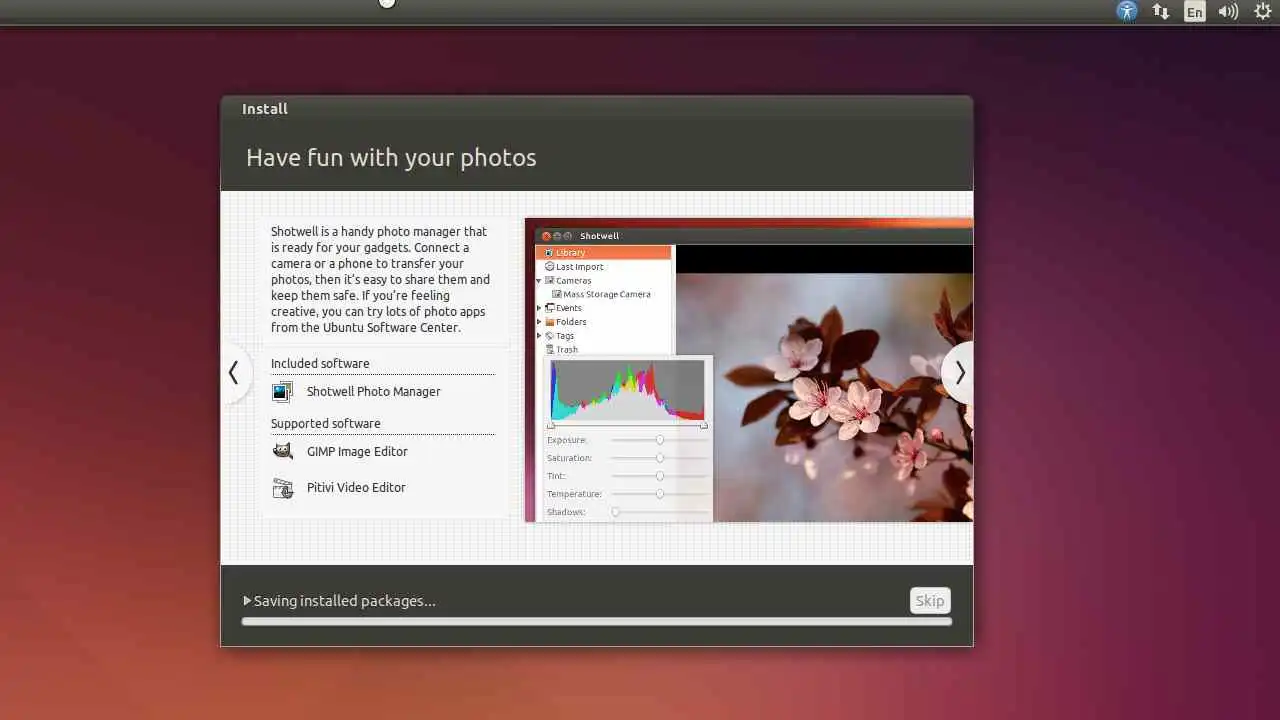Open the sound volume indicator
Screen dimensions: 1280x720
click(x=1228, y=11)
